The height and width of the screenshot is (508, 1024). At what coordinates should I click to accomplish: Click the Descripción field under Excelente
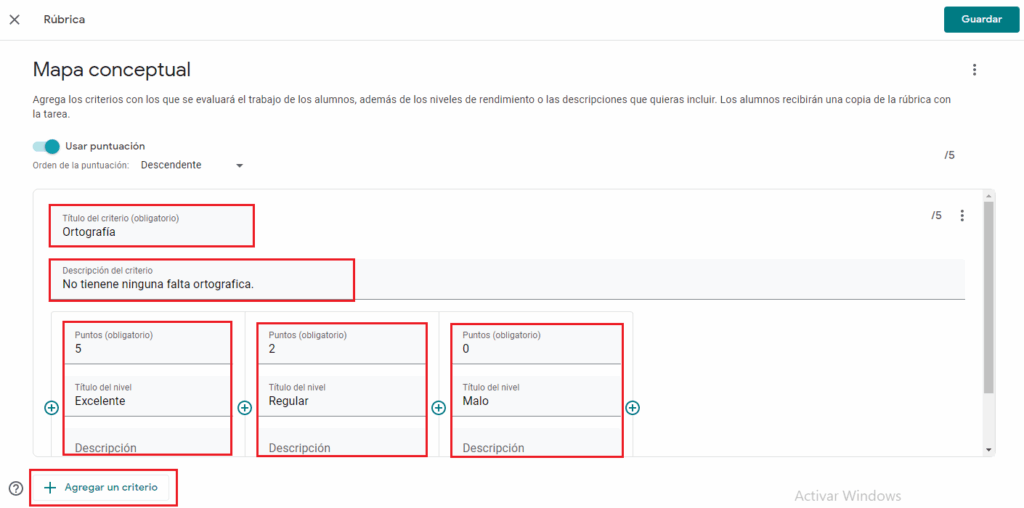[147, 447]
